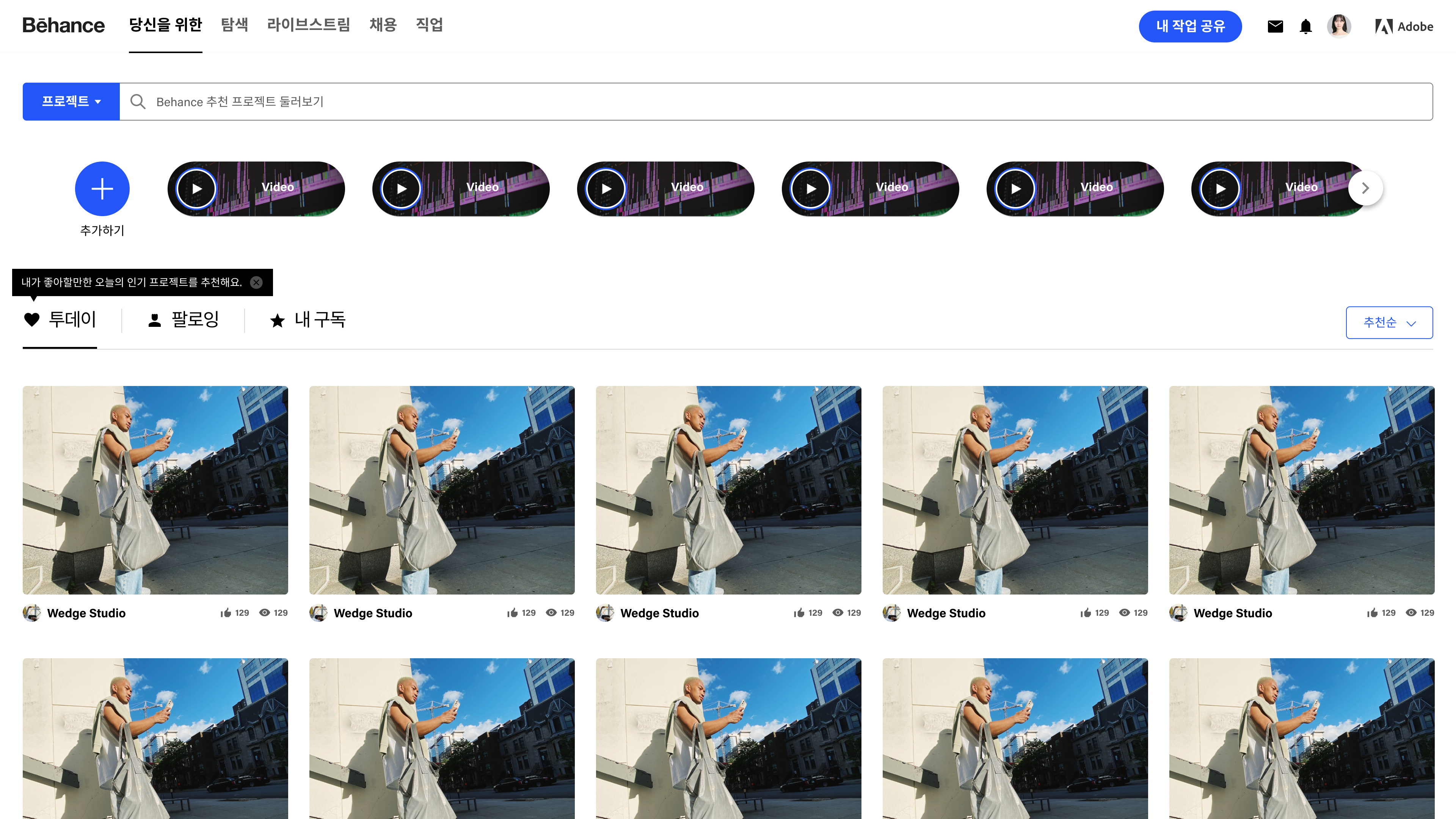Image resolution: width=1456 pixels, height=819 pixels.
Task: Open the 탐색 navigation menu
Action: pos(235,25)
